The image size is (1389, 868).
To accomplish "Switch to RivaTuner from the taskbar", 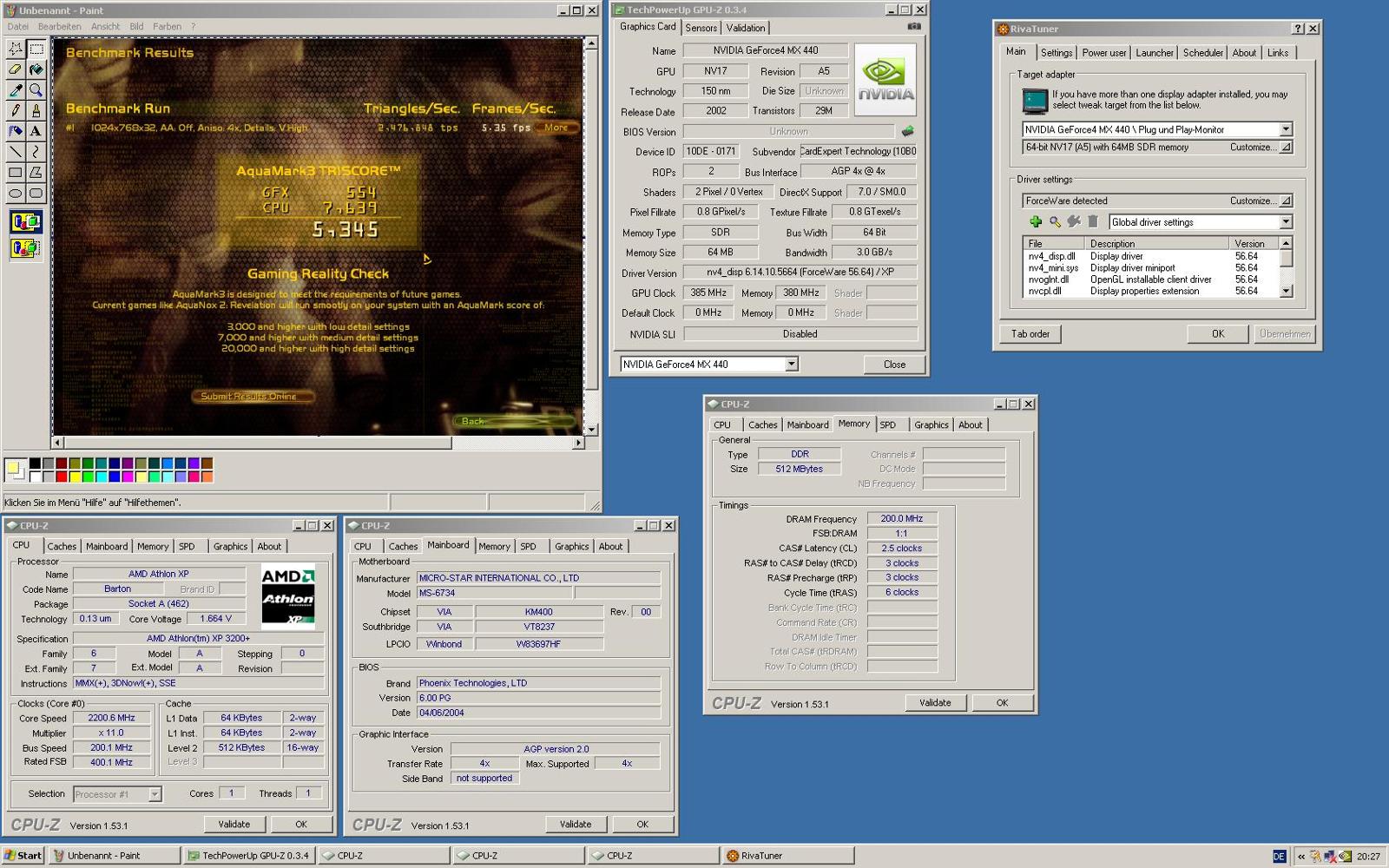I will click(x=787, y=856).
